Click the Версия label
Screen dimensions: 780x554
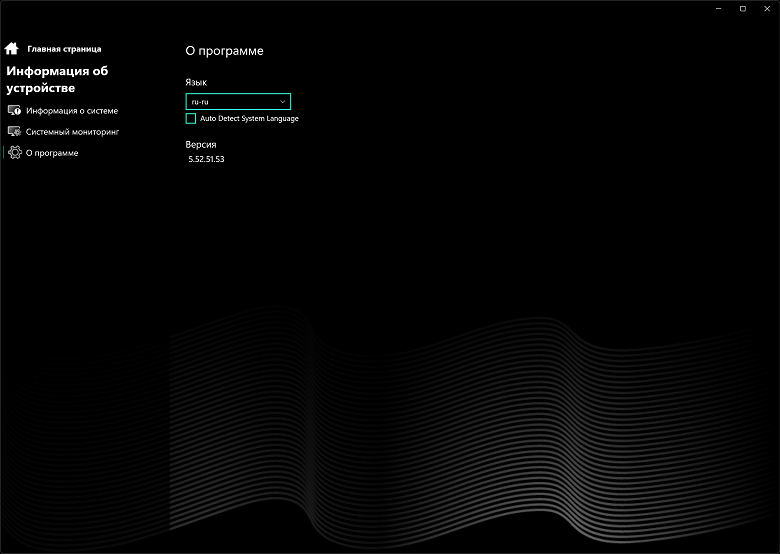(x=201, y=144)
